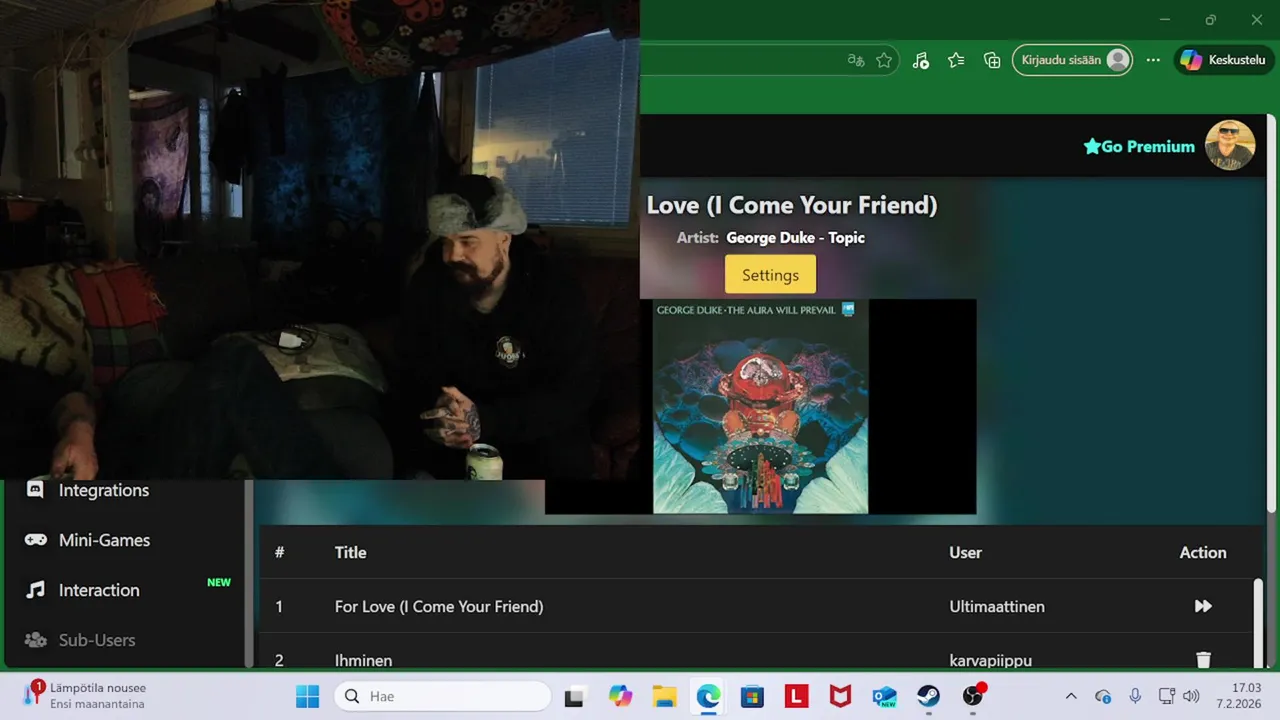Viewport: 1280px width, 720px height.
Task: Click the Action column header
Action: coord(1203,552)
